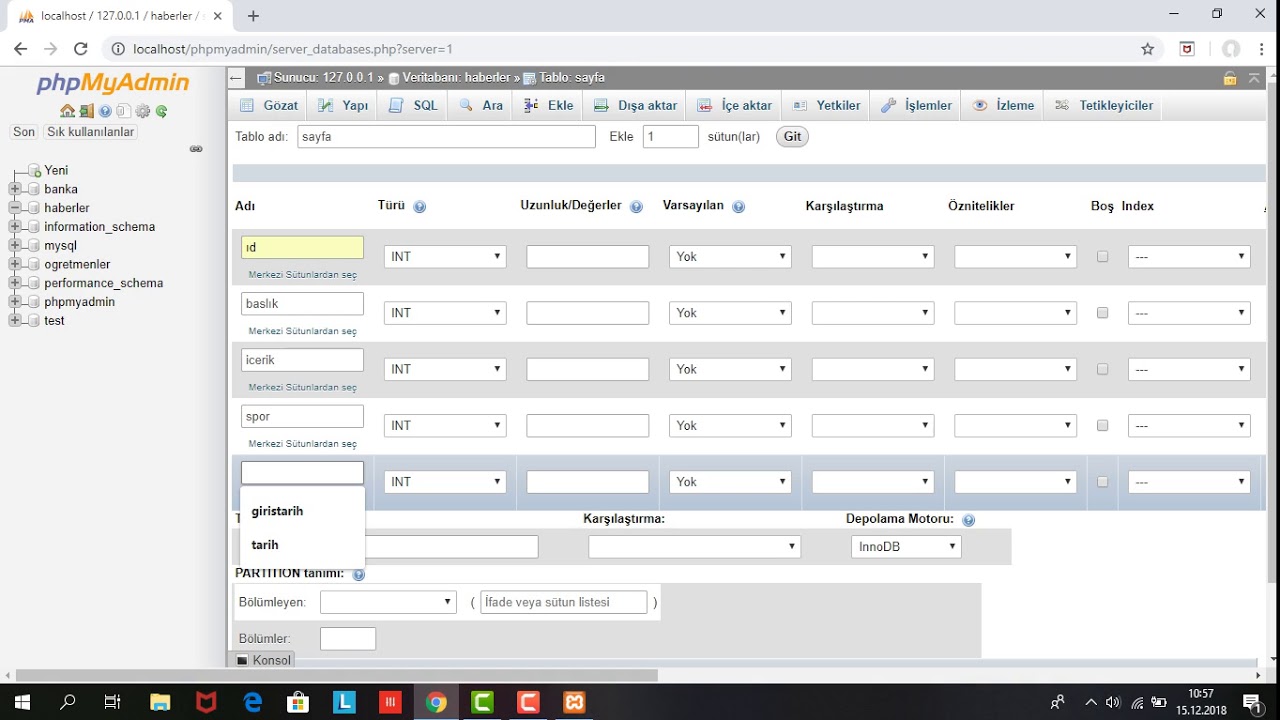Open InnoDB storage engine dropdown
This screenshot has height=720, width=1280.
pyautogui.click(x=906, y=547)
